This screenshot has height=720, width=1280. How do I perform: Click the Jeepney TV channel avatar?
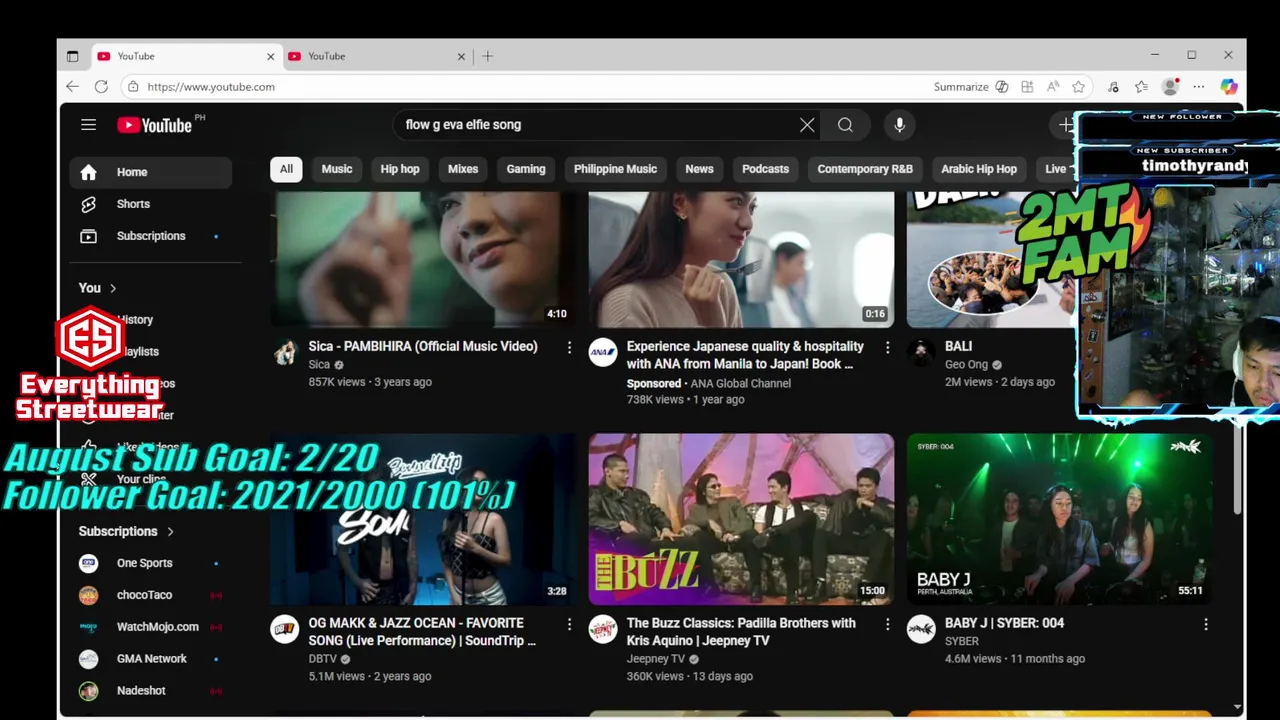click(x=603, y=629)
